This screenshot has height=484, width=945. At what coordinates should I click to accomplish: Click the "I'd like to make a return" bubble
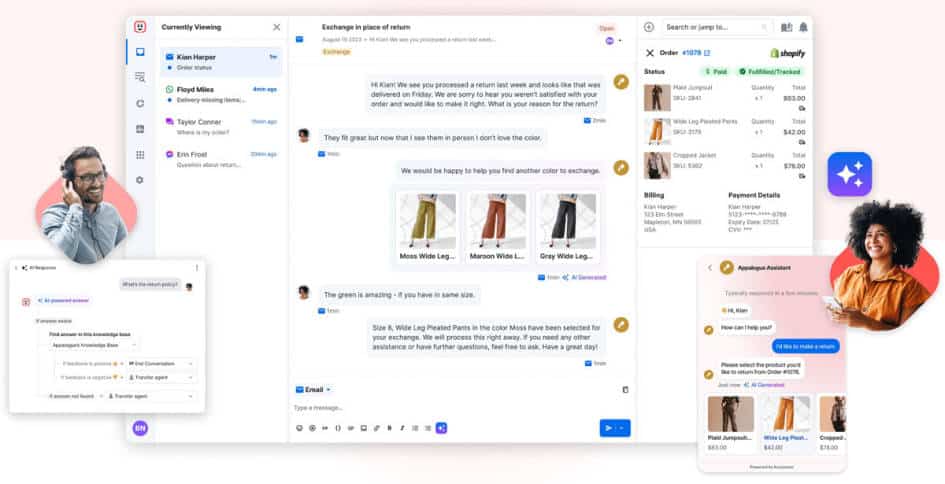(806, 347)
